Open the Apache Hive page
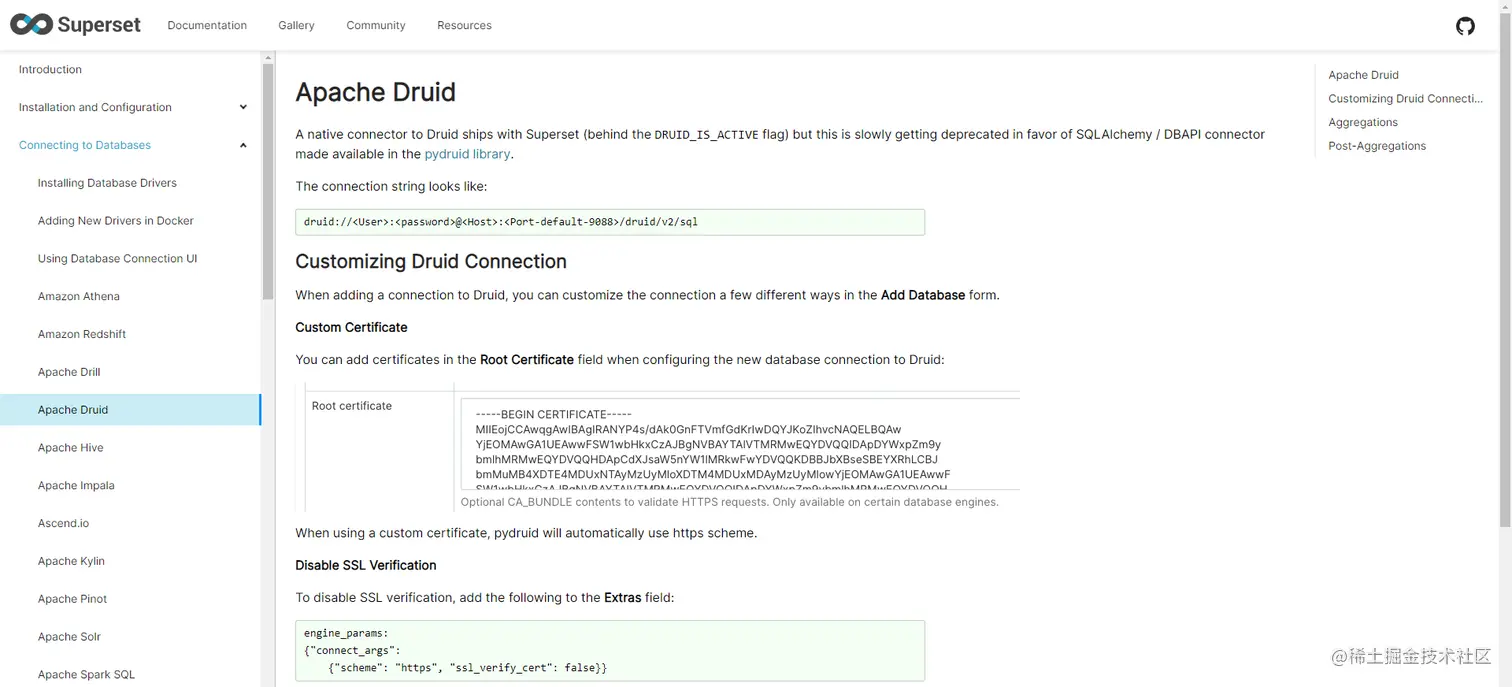Image resolution: width=1512 pixels, height=687 pixels. 71,448
